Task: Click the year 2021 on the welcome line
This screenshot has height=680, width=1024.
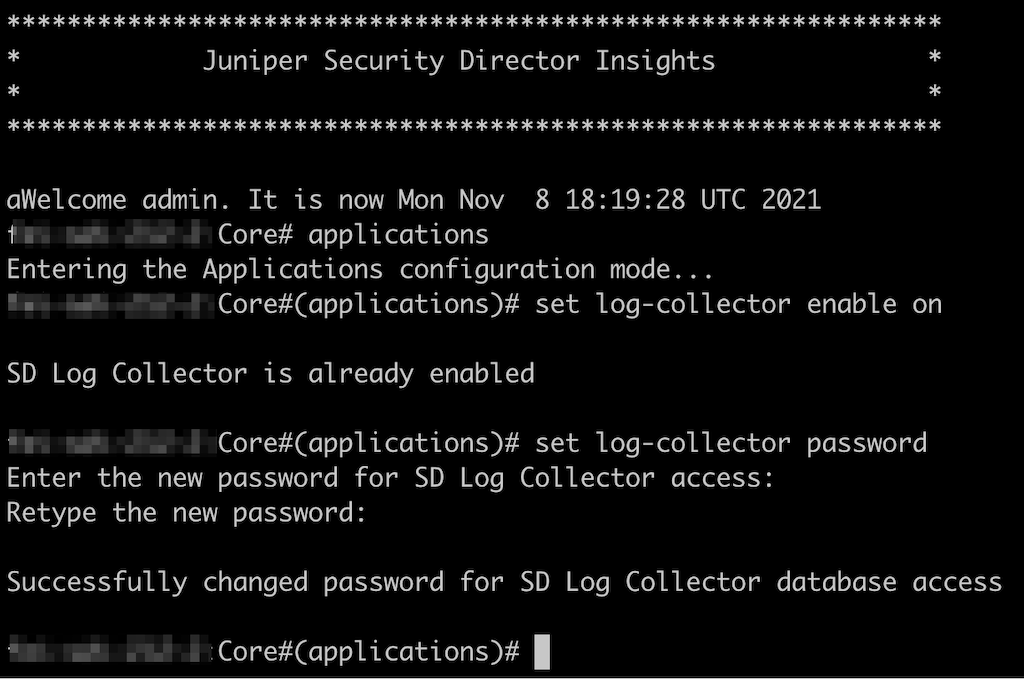Action: click(791, 200)
